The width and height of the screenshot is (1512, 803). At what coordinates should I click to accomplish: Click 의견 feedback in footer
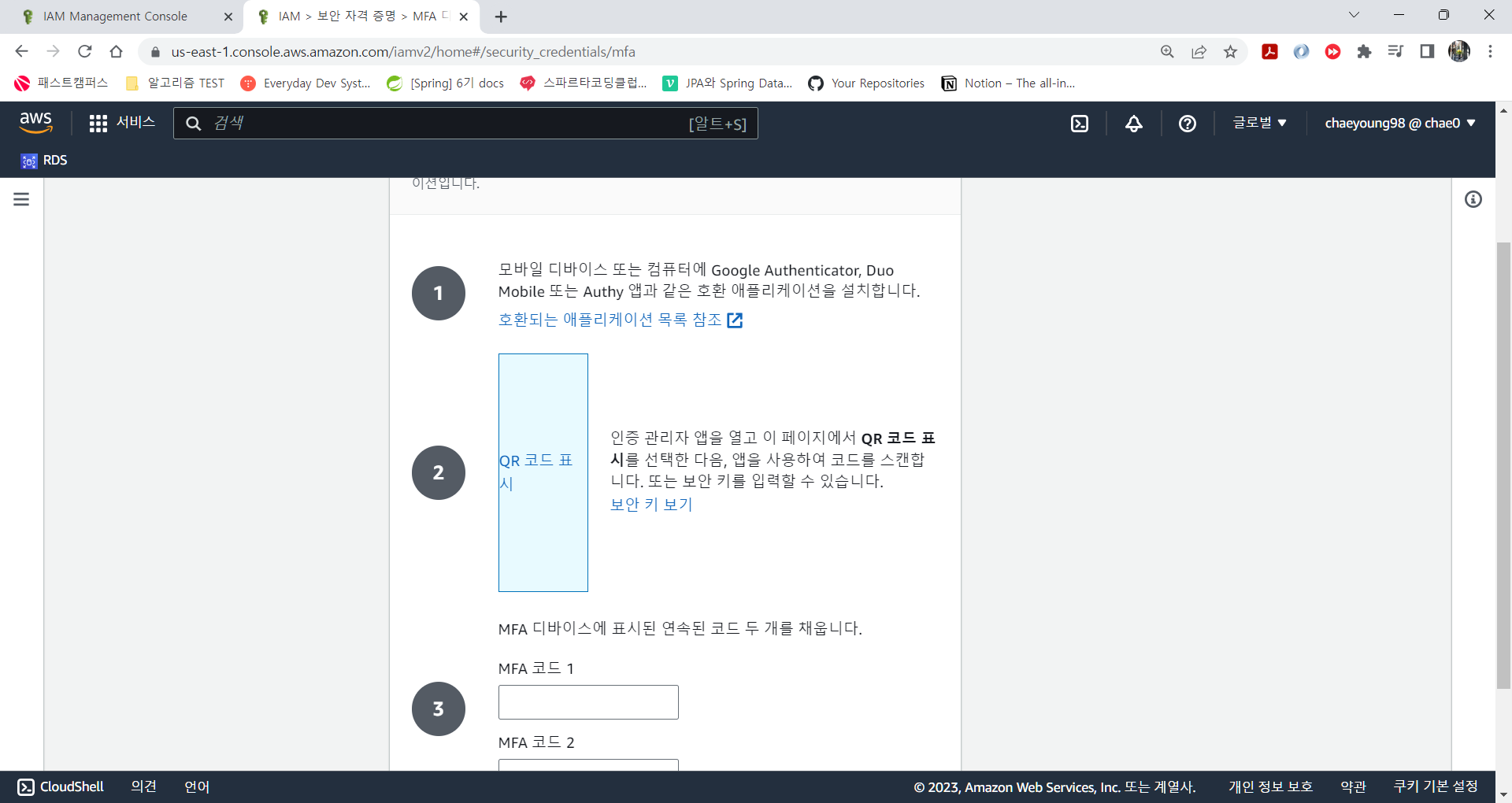click(x=143, y=786)
